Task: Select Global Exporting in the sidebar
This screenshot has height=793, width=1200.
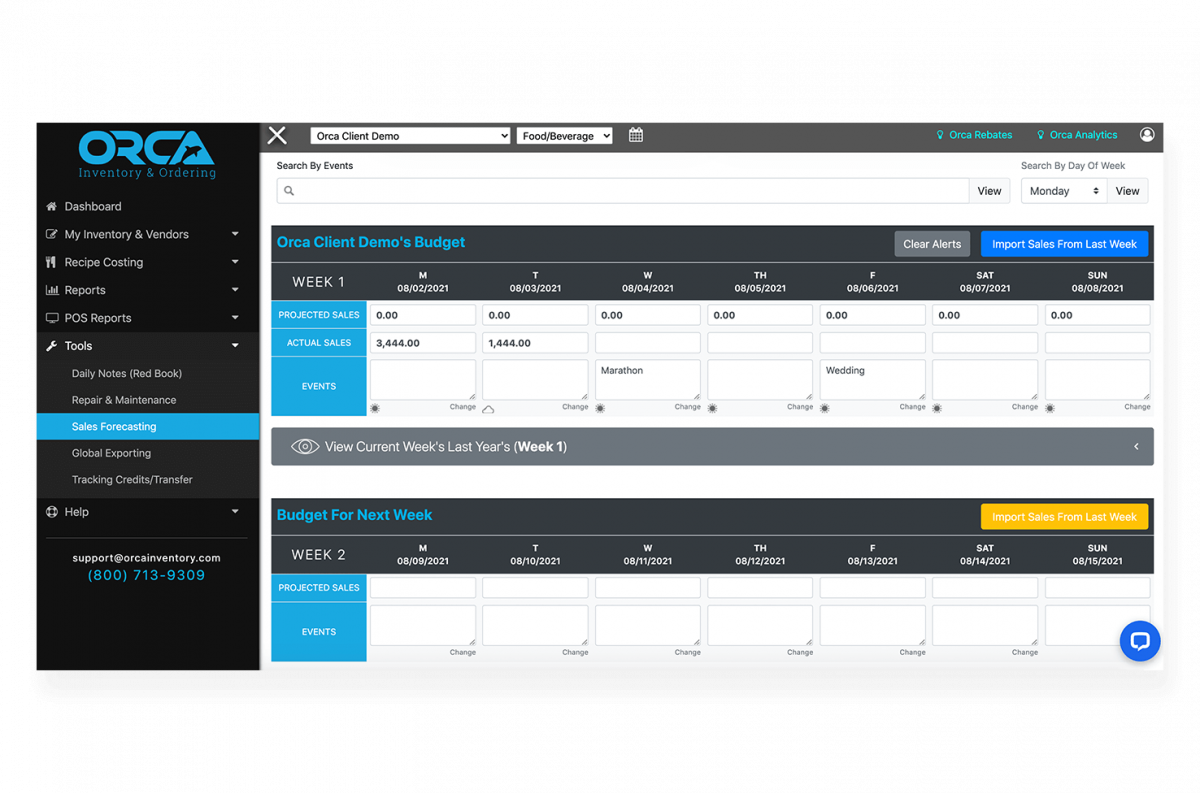Action: pos(112,452)
